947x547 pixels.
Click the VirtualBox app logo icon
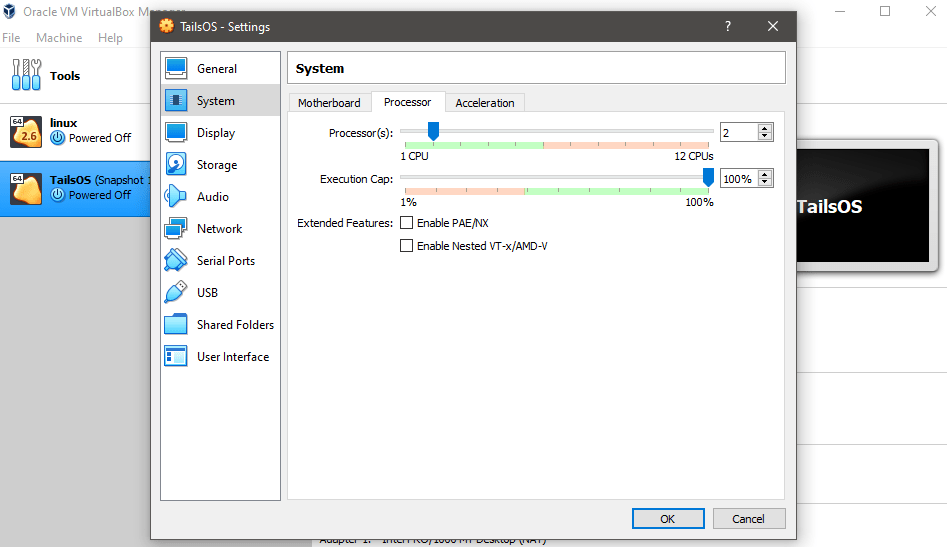click(x=10, y=11)
